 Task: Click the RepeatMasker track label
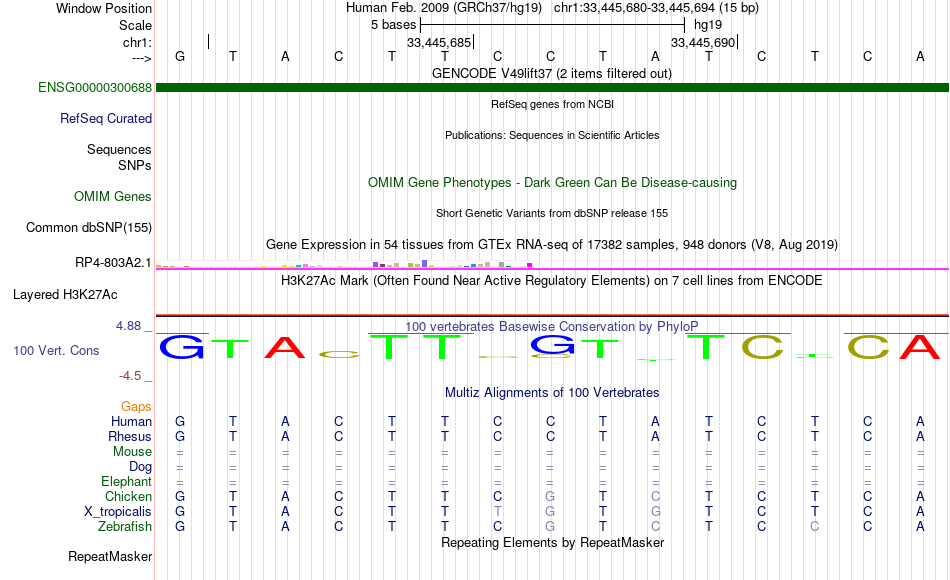110,556
